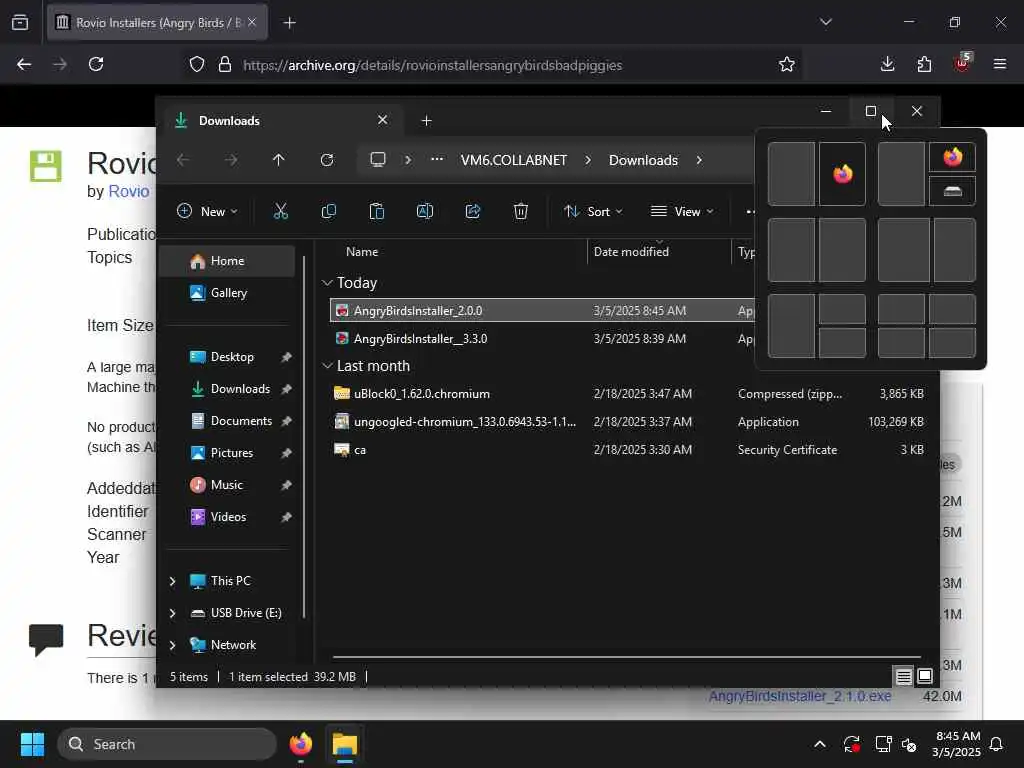Click the taskbar Search box
The height and width of the screenshot is (768, 1024).
(167, 744)
